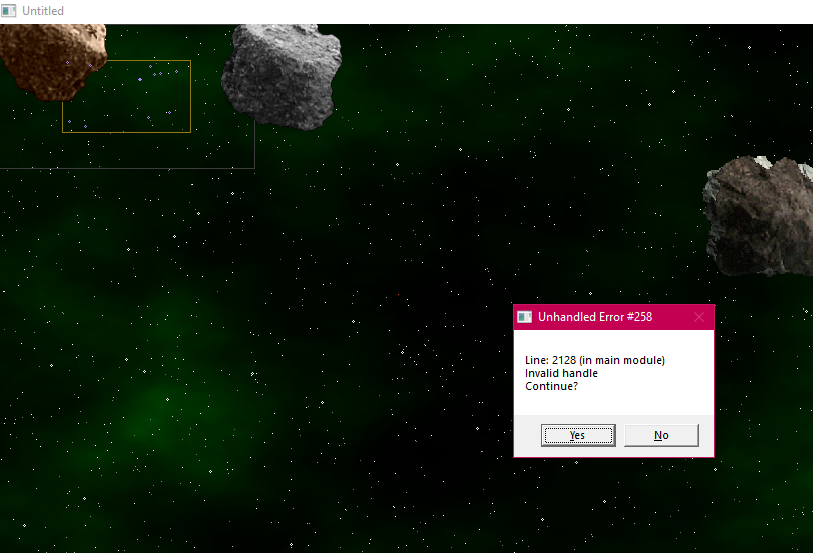This screenshot has width=813, height=553.
Task: Click the "Unhandled Error #258" title text
Action: pos(595,317)
